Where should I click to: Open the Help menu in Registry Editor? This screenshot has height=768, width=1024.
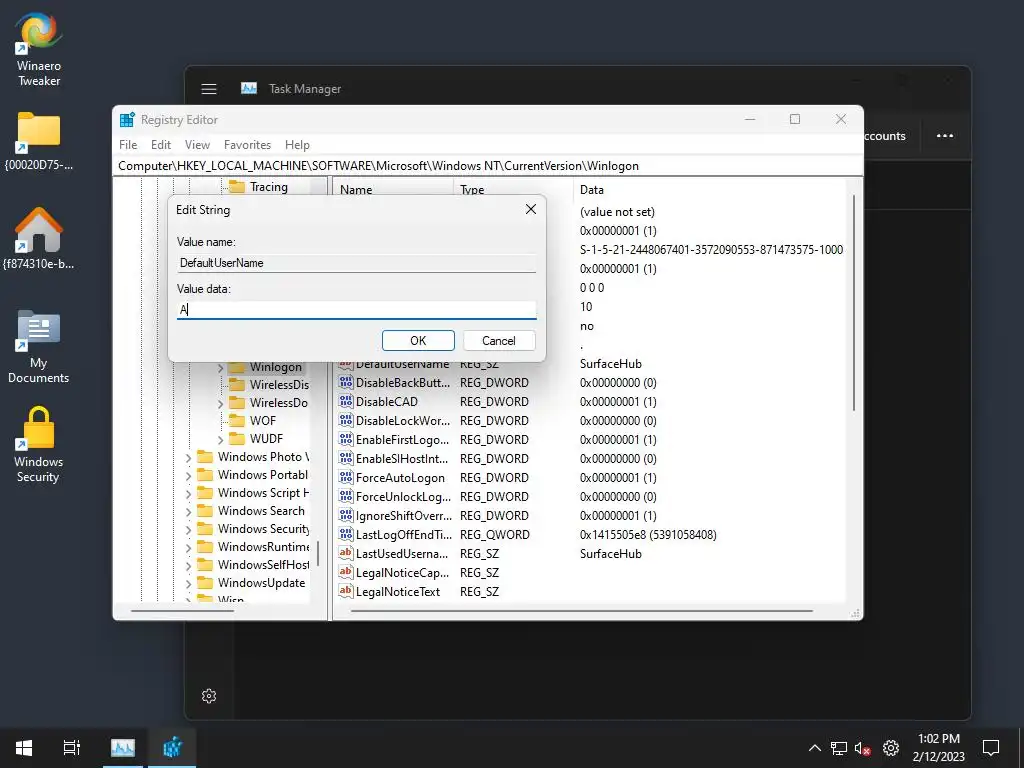(297, 145)
